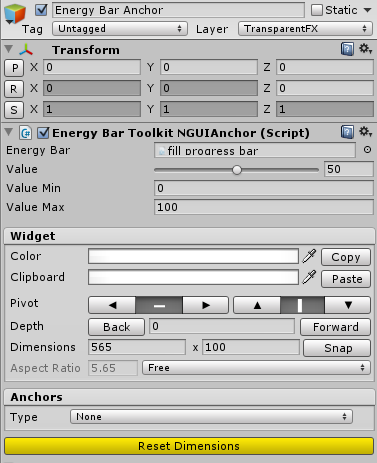Open the Tag Untagged dropdown
Viewport: 377px width, 463px height.
[120, 29]
